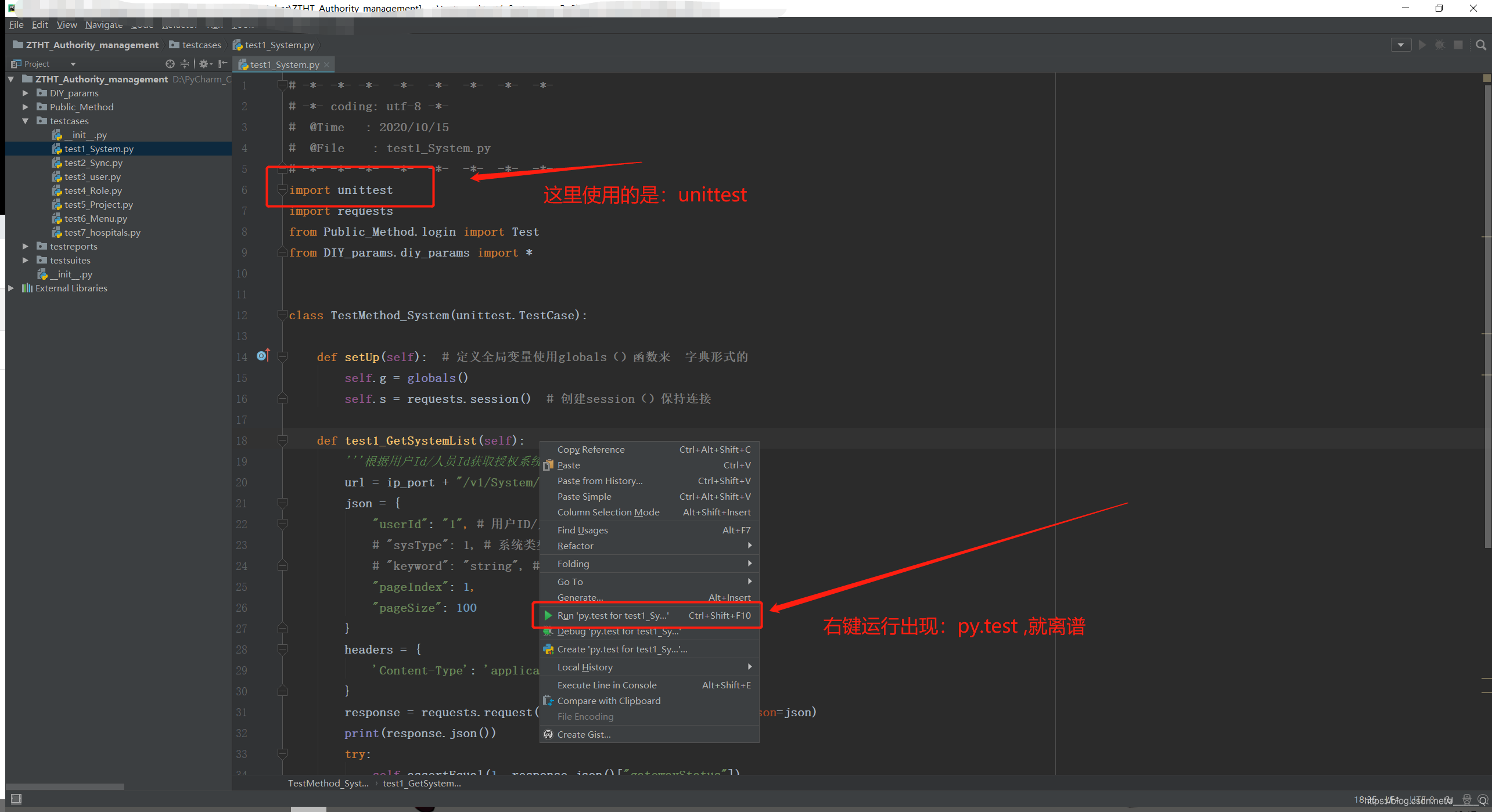Choose Create Gist... in context menu

649,734
